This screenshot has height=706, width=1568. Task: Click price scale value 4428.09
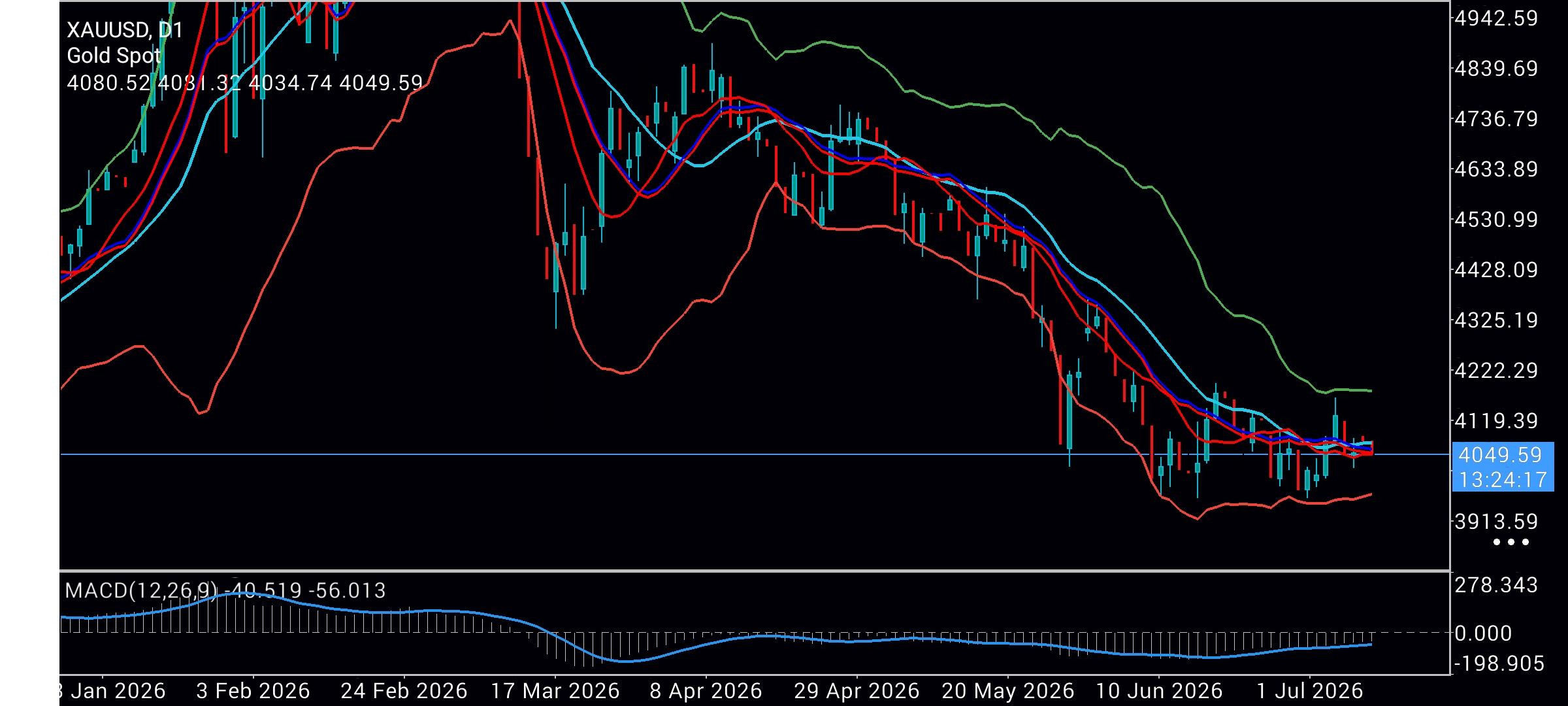tap(1495, 270)
